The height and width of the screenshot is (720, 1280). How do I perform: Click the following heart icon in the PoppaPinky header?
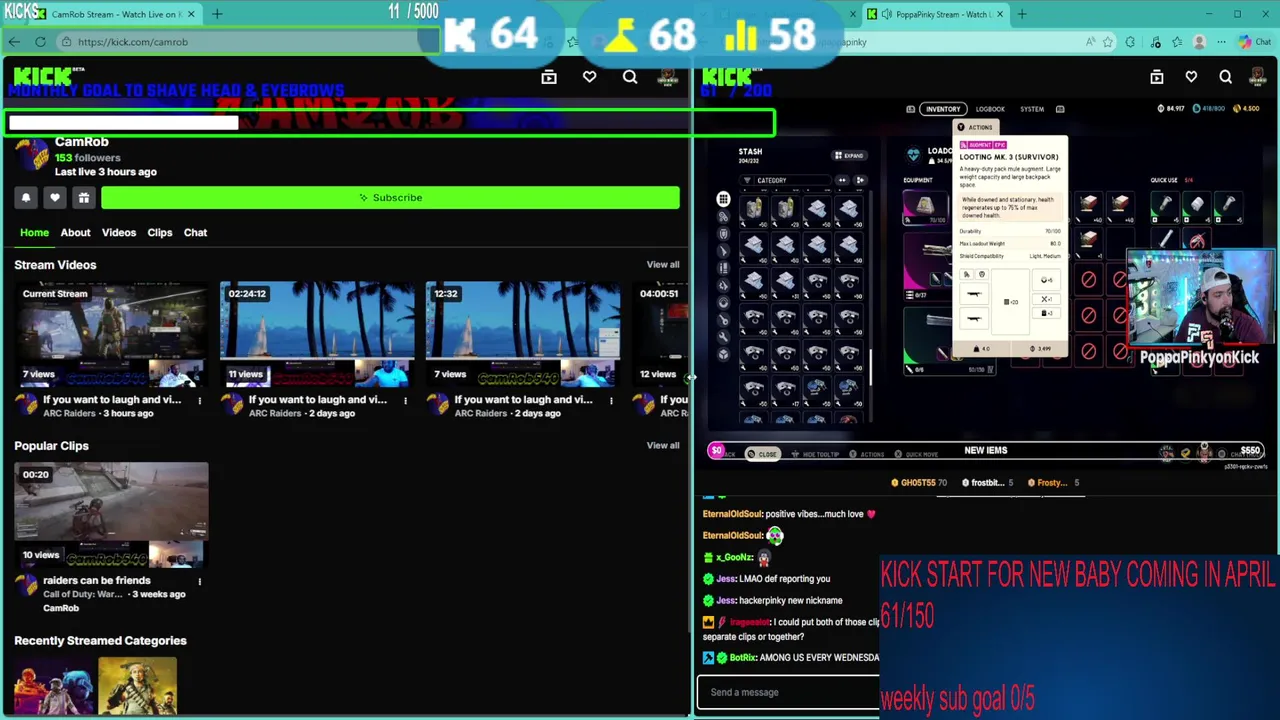(x=1191, y=77)
